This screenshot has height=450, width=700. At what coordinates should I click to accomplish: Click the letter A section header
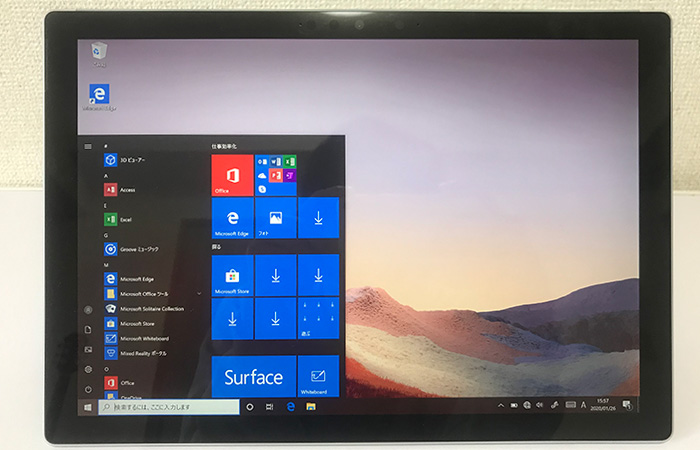pos(106,176)
